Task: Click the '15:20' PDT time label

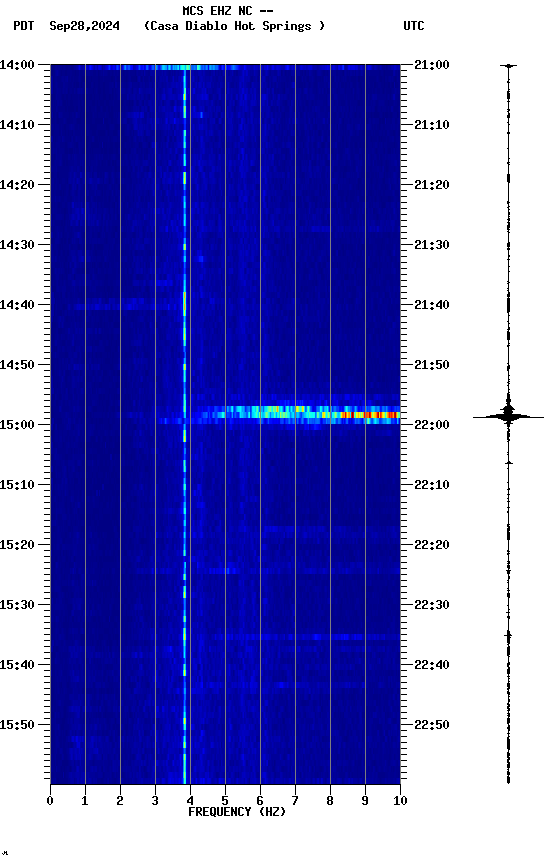Action: 17,545
